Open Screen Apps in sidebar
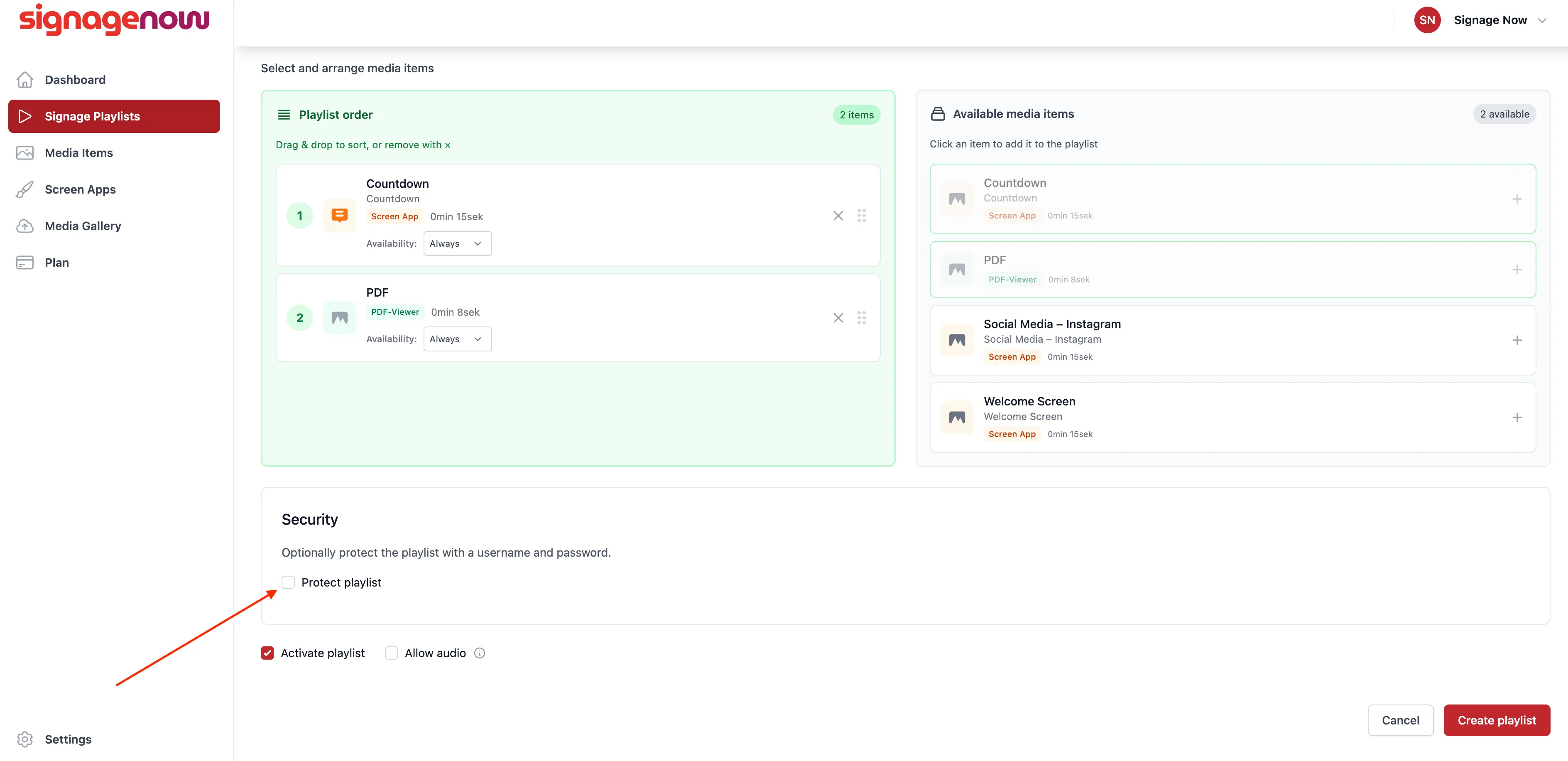This screenshot has height=761, width=1568. coord(80,189)
